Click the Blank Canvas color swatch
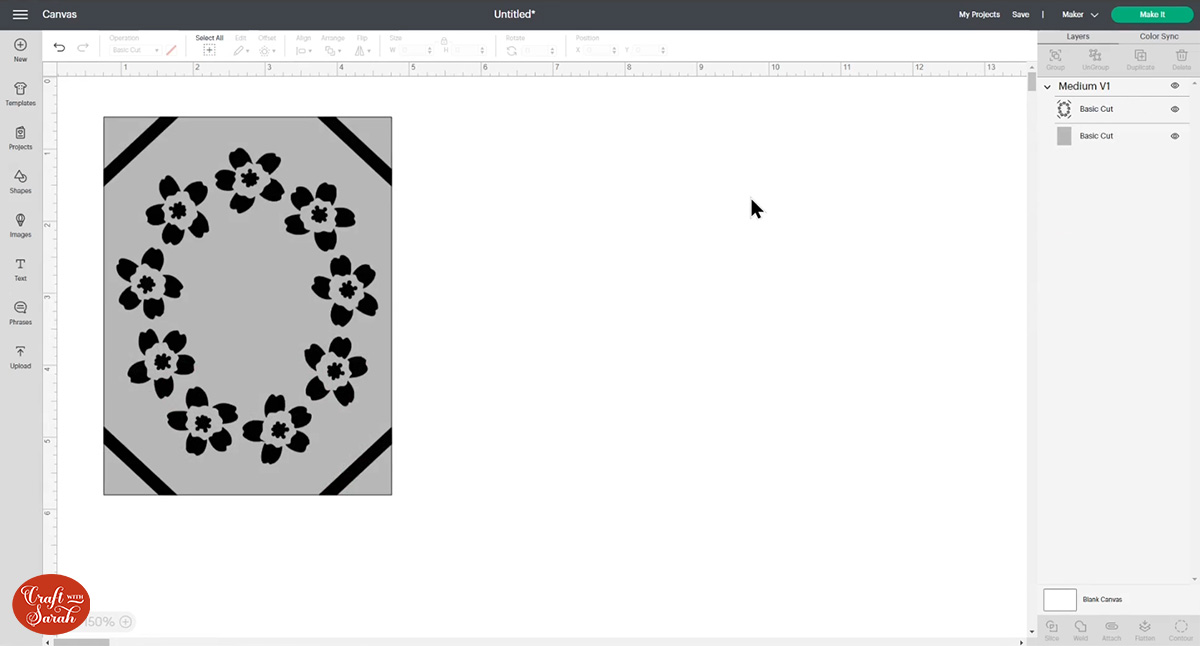Image resolution: width=1200 pixels, height=646 pixels. (x=1060, y=600)
